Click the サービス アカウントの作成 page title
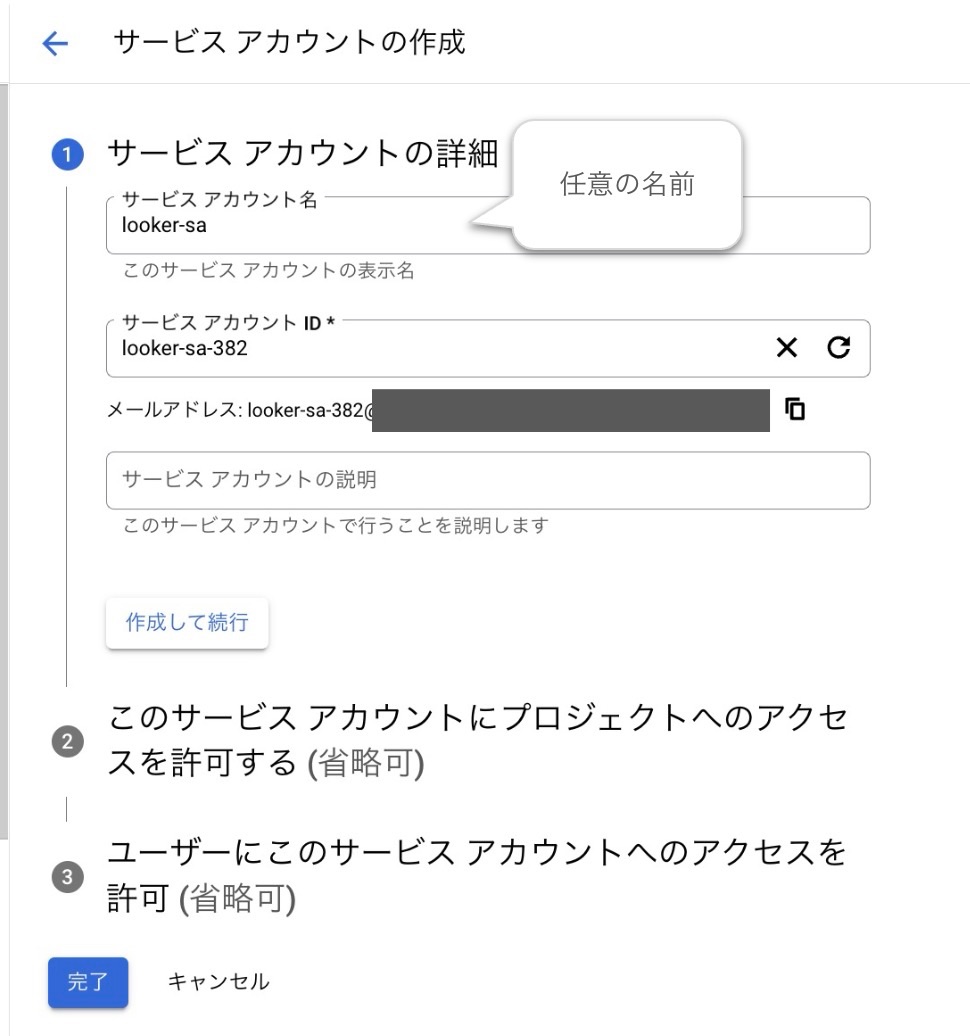The image size is (970, 1036). coord(289,42)
